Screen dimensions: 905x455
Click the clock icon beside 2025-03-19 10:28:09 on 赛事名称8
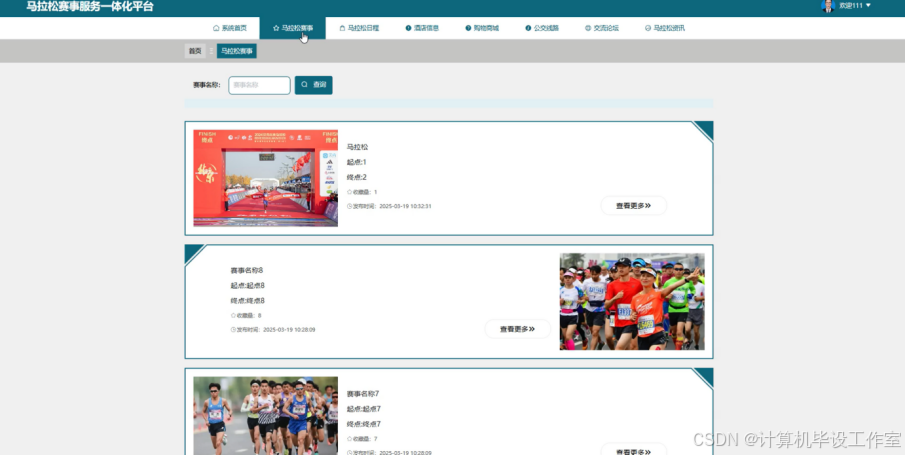coord(233,330)
